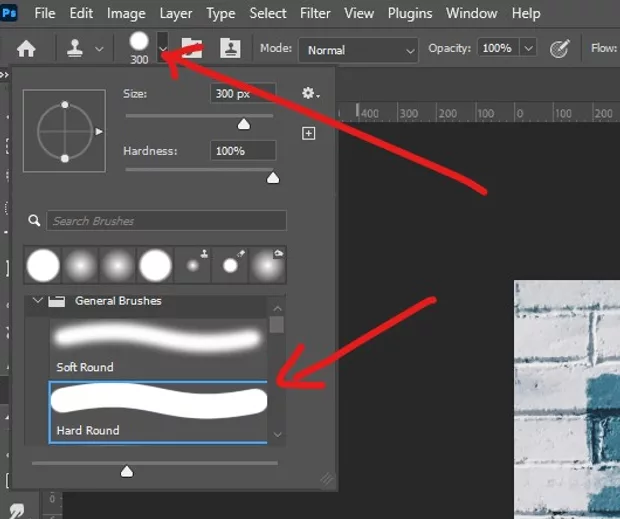
Task: Select the Soft Round brush preset
Action: 159,345
